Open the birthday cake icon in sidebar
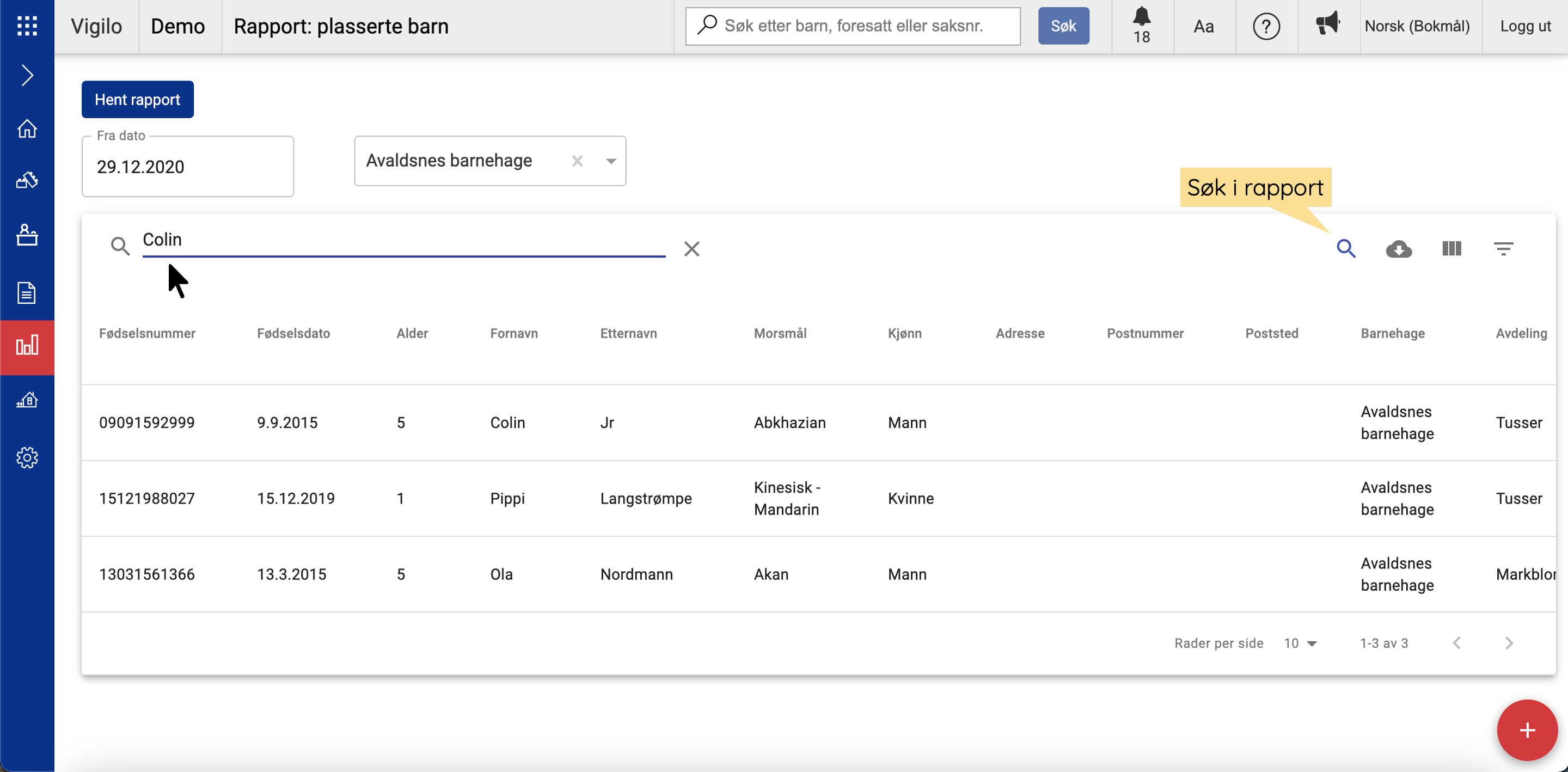The height and width of the screenshot is (772, 1568). 27,235
